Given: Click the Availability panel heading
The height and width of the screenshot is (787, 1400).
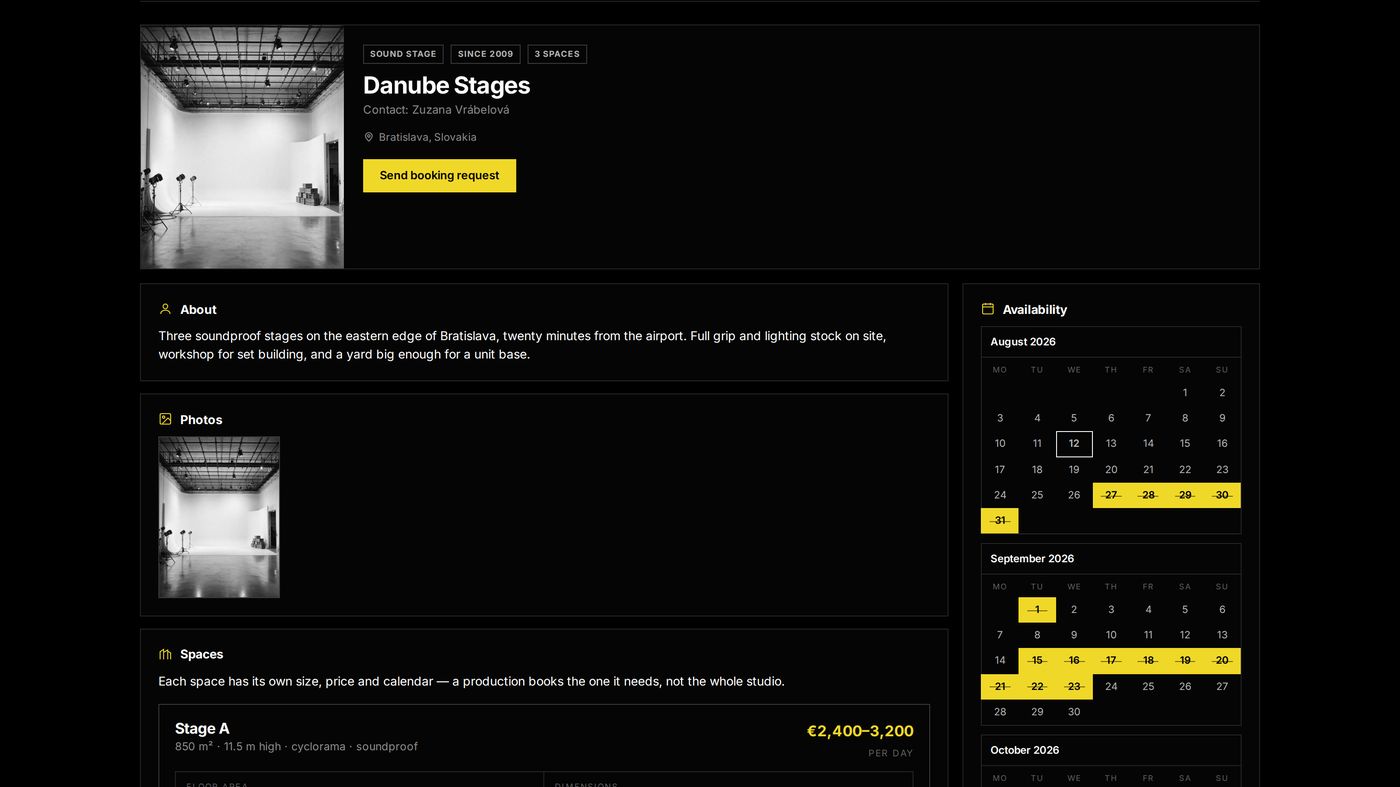Looking at the screenshot, I should pyautogui.click(x=1034, y=310).
